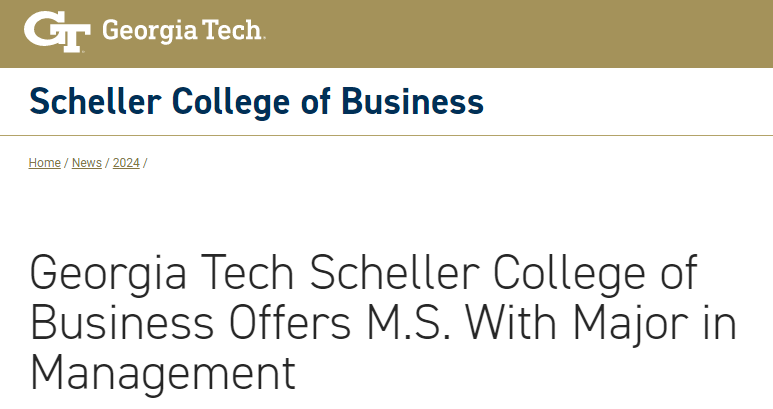This screenshot has height=409, width=773.
Task: Click empty area of gold header banner
Action: tap(518, 34)
